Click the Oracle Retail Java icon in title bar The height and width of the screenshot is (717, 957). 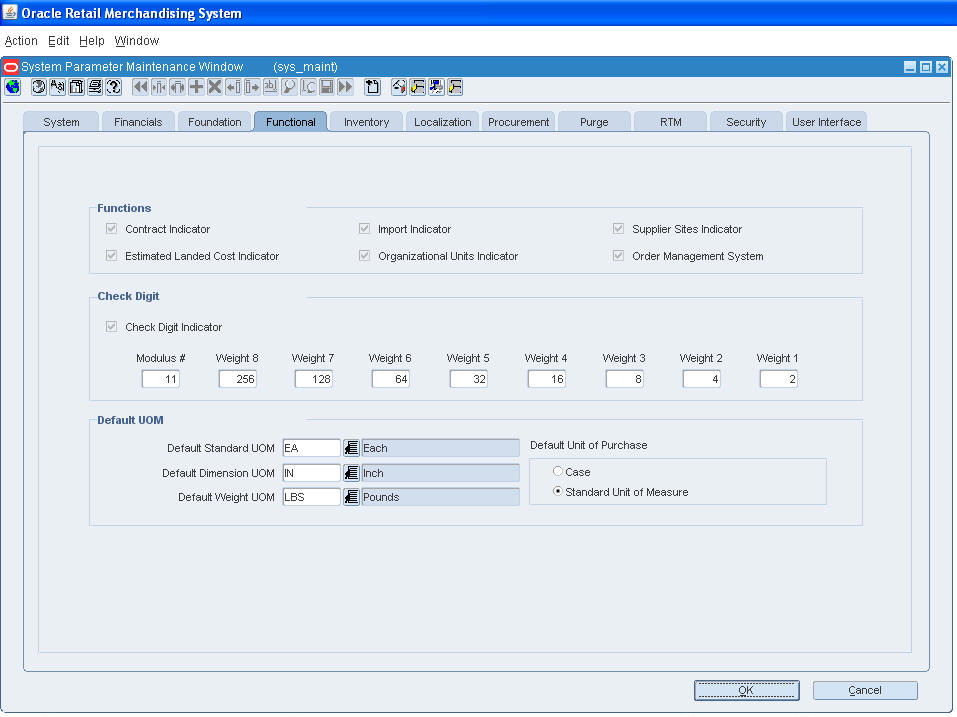tap(10, 12)
